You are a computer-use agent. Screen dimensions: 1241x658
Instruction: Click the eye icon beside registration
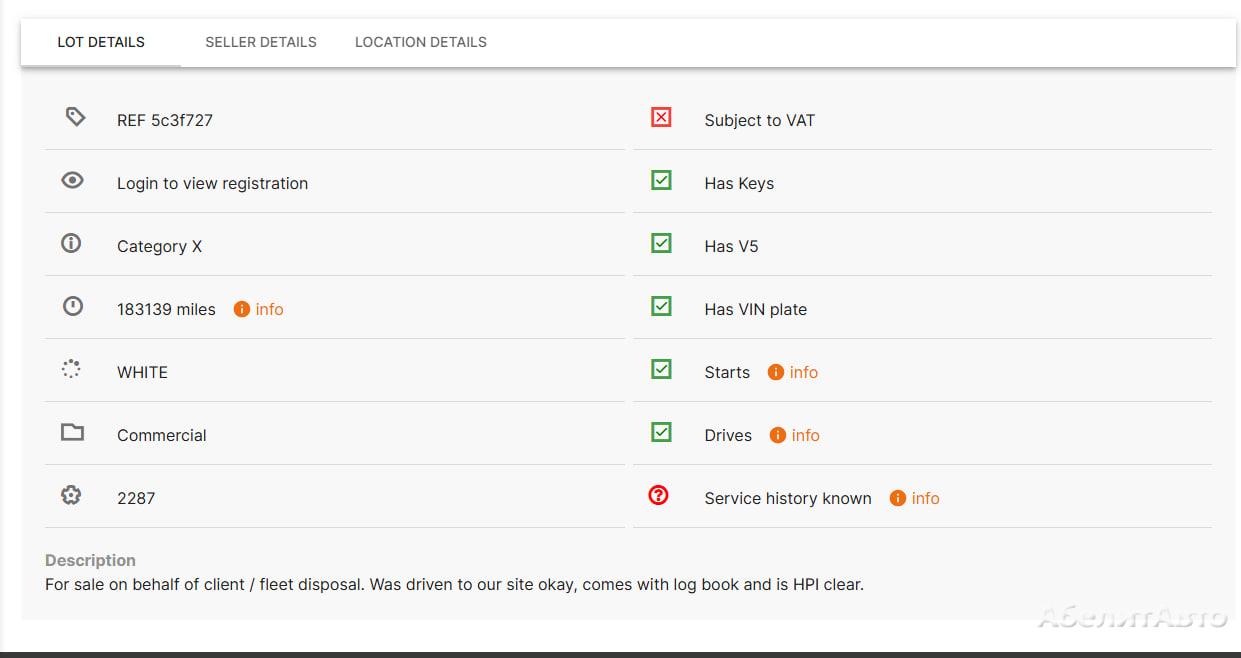72,181
